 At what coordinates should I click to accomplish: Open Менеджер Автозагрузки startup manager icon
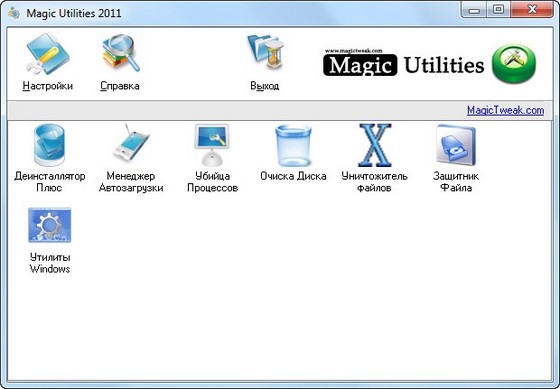(131, 144)
